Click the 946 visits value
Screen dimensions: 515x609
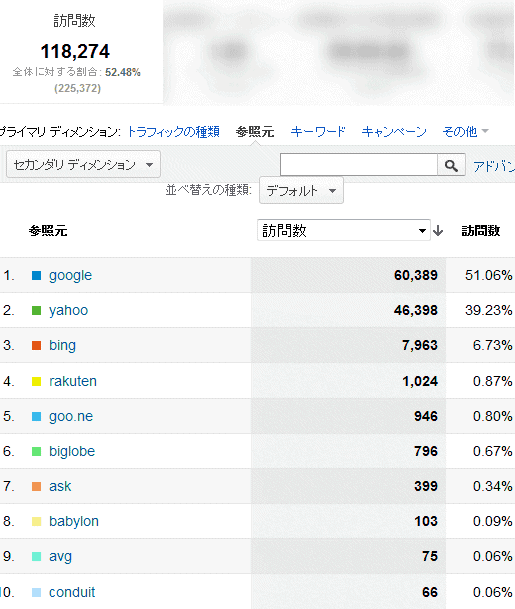(426, 416)
